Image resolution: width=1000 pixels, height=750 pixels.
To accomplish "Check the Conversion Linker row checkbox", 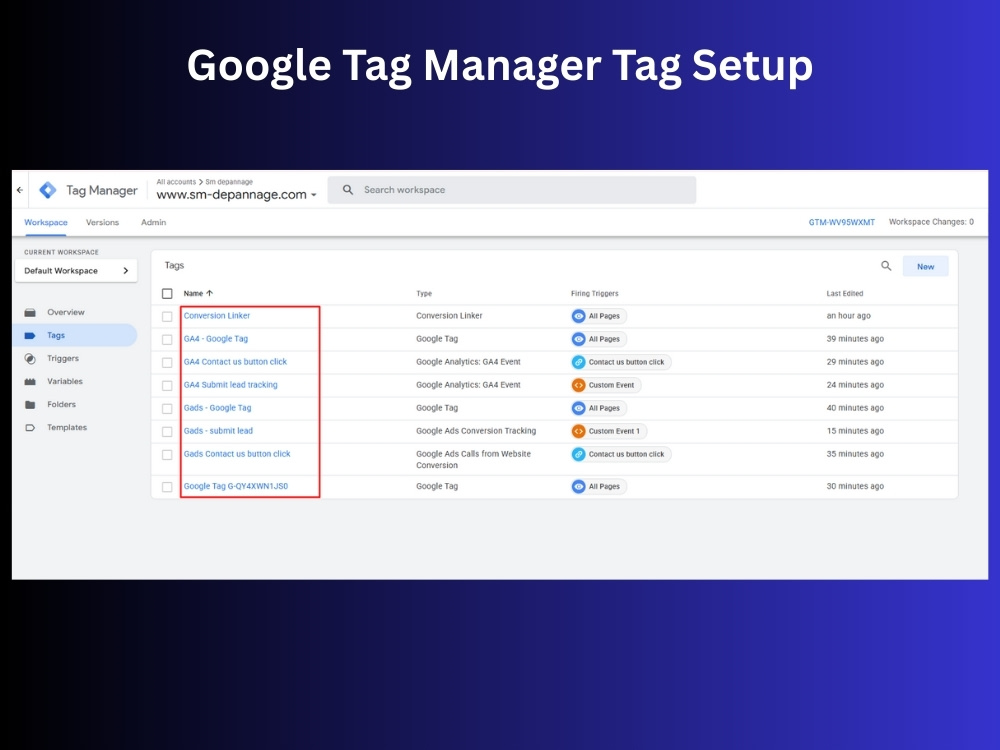I will coord(167,316).
